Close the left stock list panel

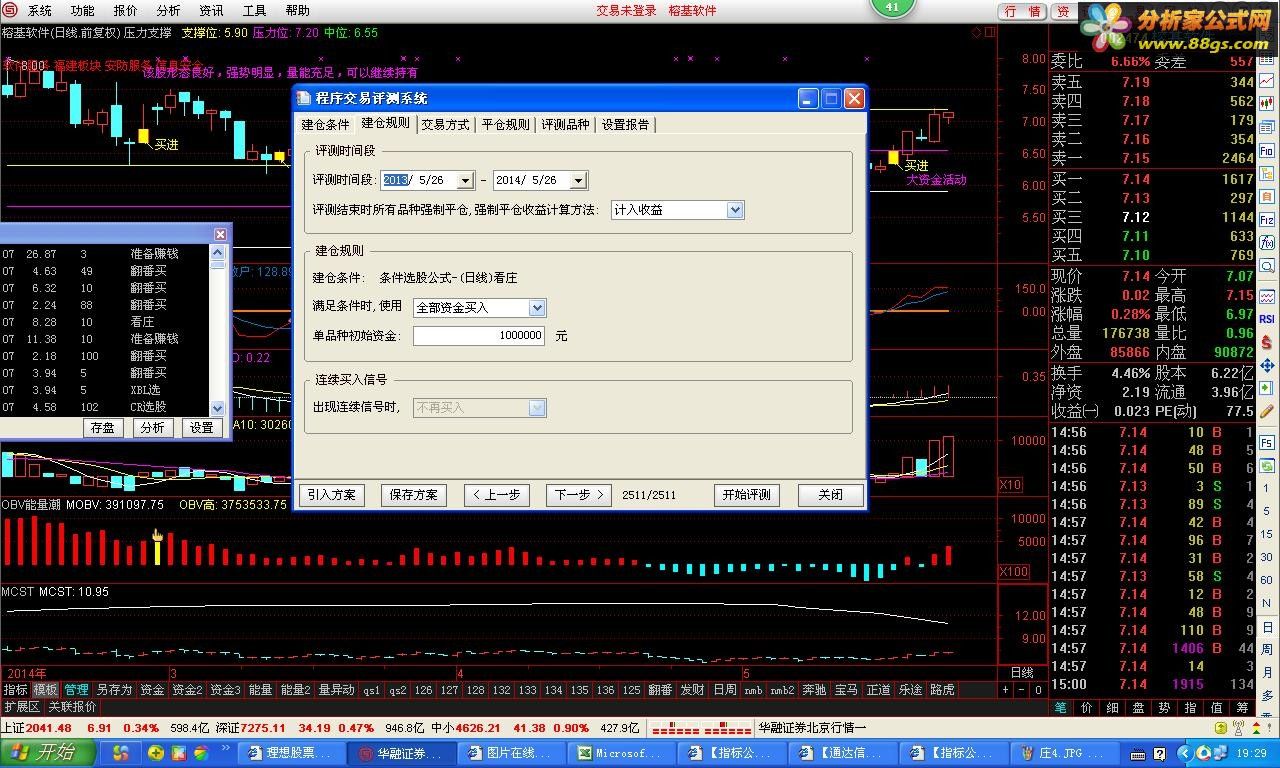click(x=220, y=234)
